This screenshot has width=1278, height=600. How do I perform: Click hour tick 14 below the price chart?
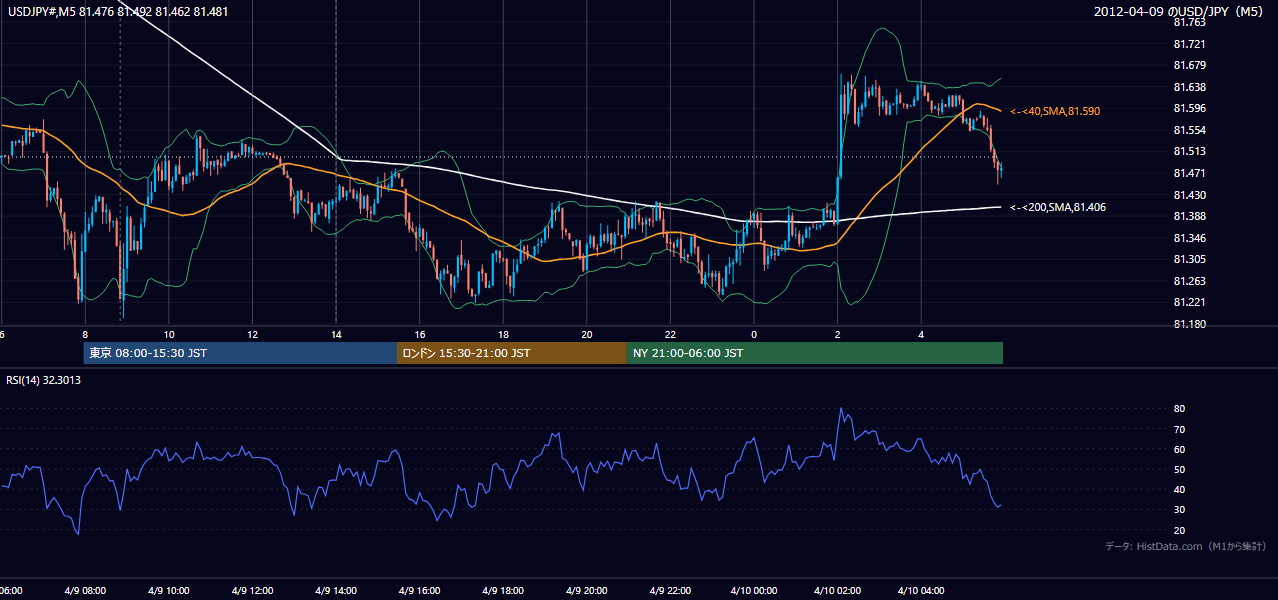coord(336,334)
